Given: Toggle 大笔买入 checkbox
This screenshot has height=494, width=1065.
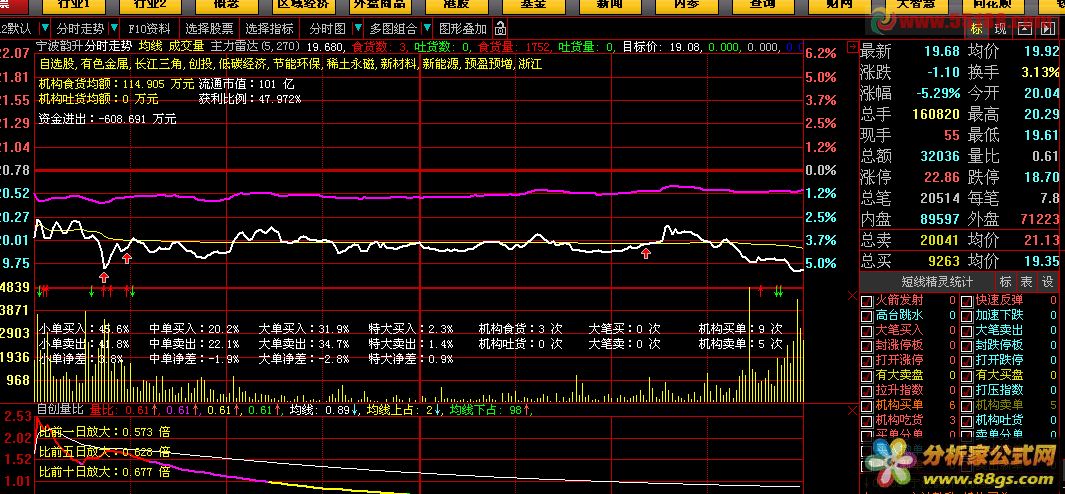Looking at the screenshot, I should 867,330.
